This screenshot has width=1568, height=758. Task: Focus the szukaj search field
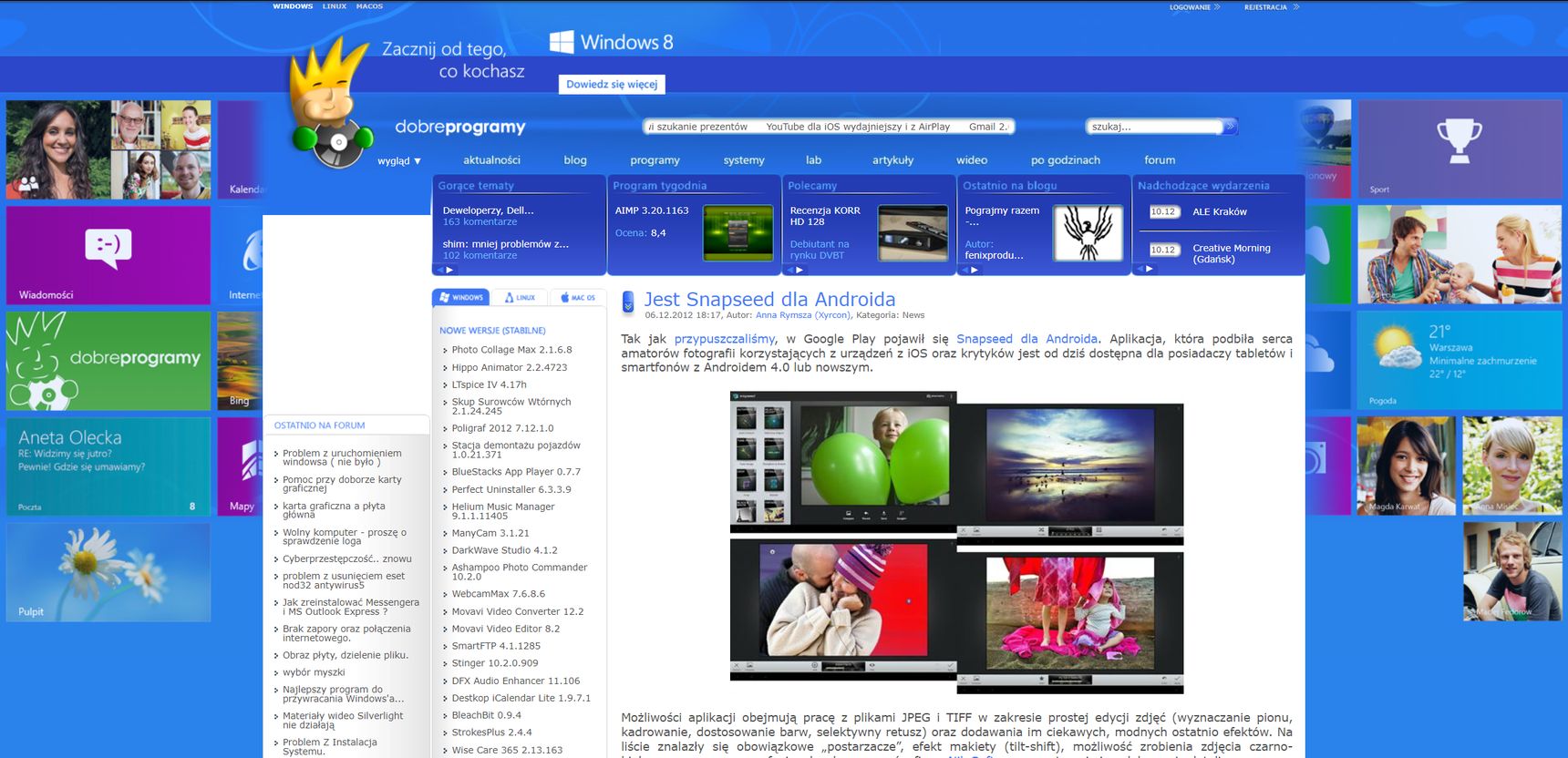[1153, 127]
